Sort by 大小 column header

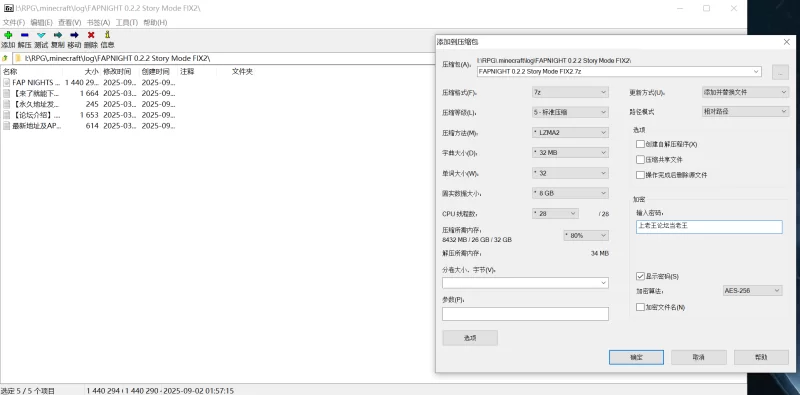(91, 71)
